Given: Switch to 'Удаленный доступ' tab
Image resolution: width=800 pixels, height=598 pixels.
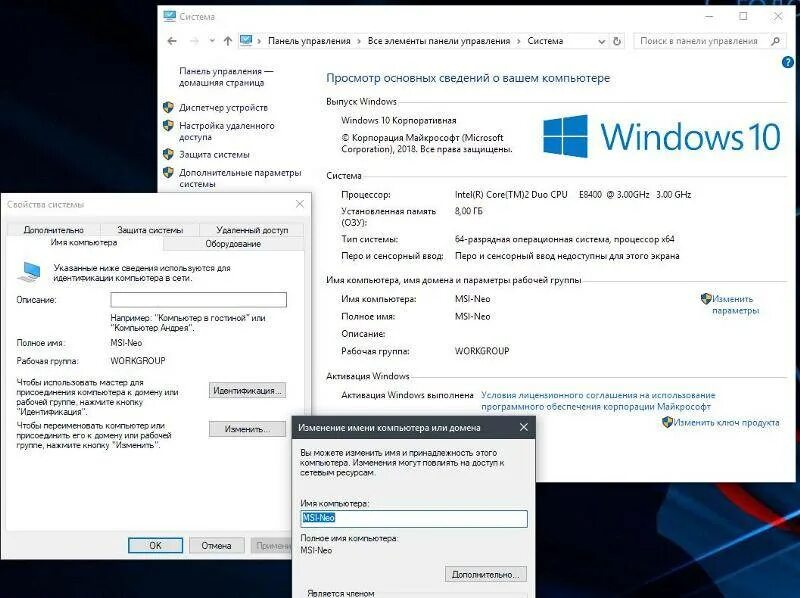Looking at the screenshot, I should (252, 230).
